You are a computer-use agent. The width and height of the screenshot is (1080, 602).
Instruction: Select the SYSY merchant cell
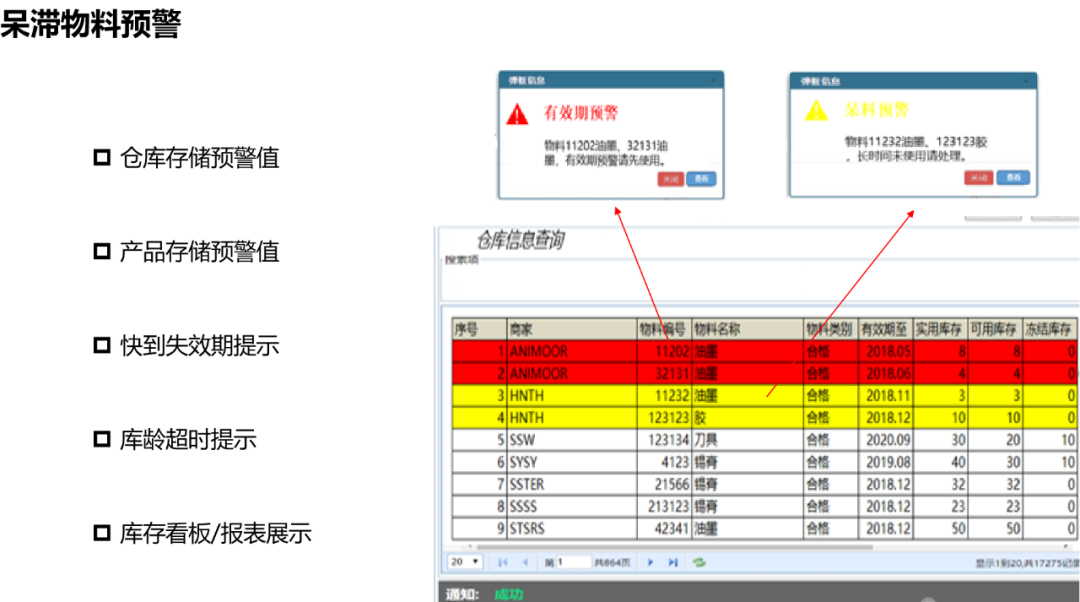click(572, 461)
